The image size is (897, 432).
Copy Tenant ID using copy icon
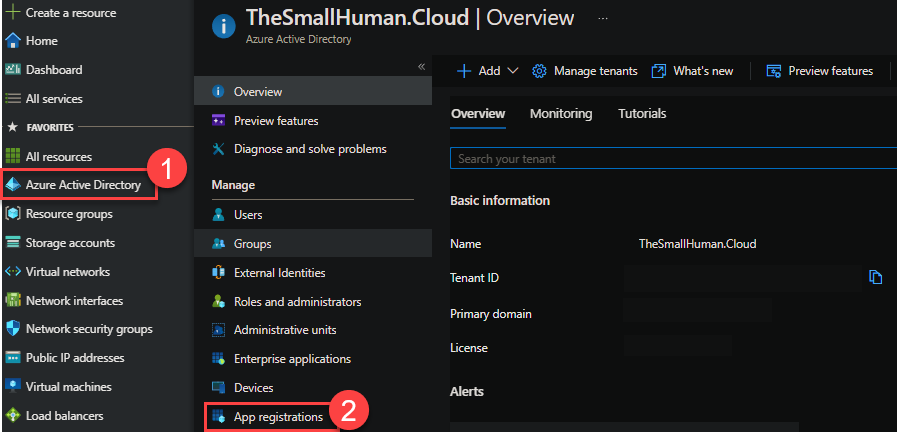tap(875, 277)
